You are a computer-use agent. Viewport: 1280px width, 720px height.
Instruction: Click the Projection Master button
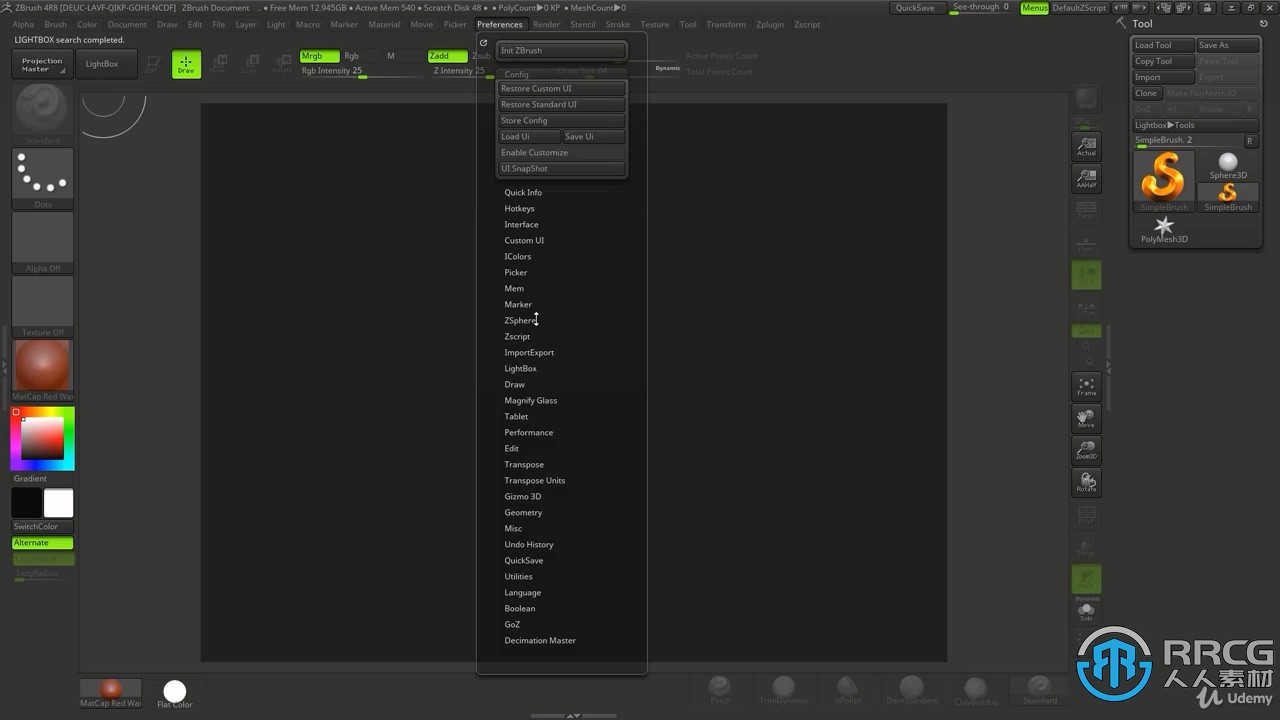[42, 64]
